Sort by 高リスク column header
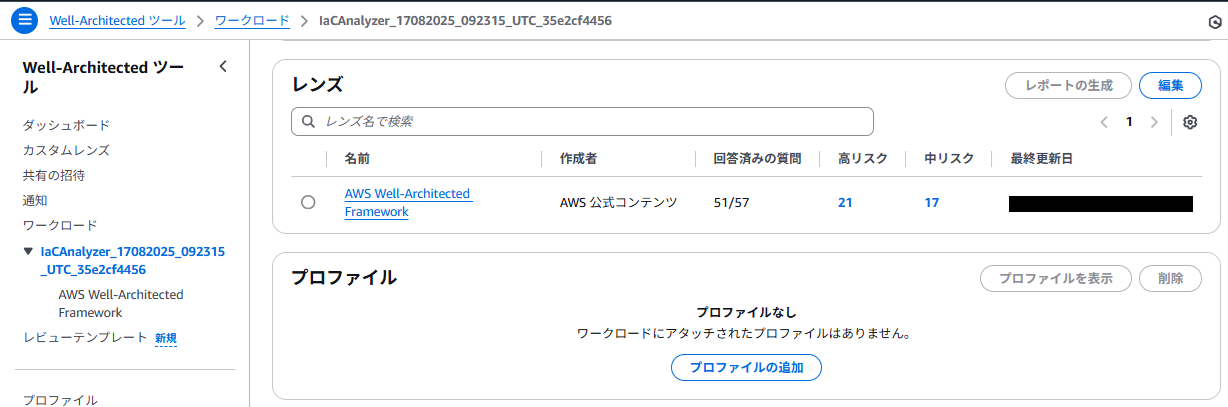 [x=863, y=158]
